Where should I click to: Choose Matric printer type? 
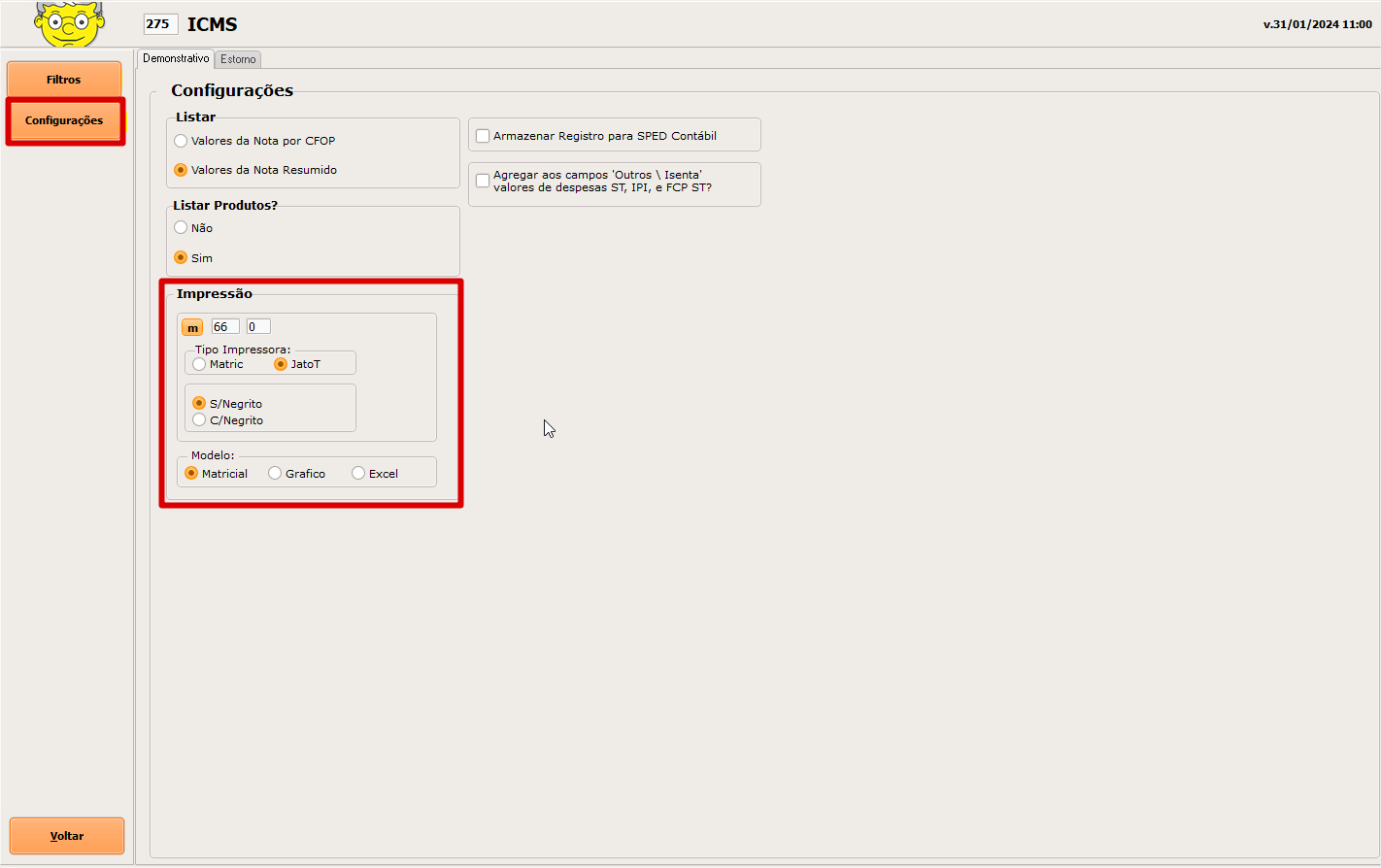coord(199,364)
